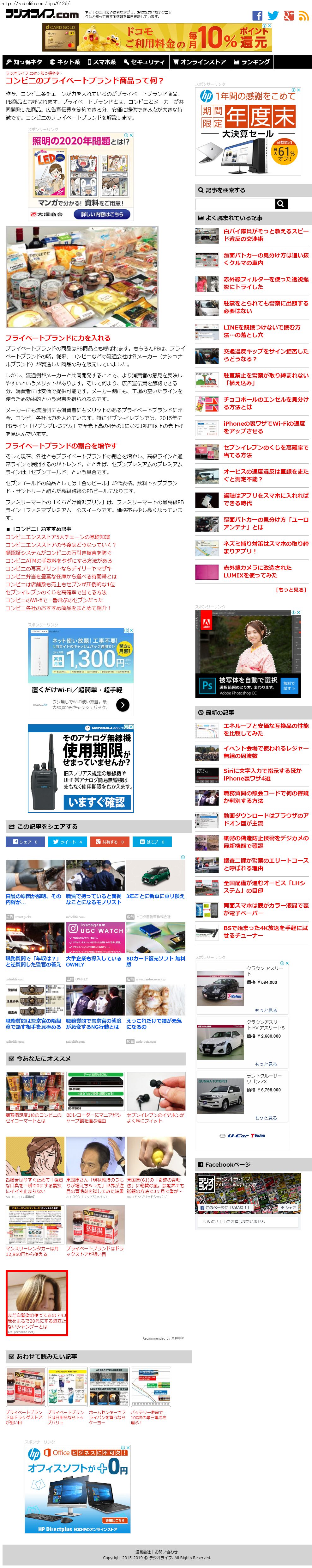The width and height of the screenshot is (312, 1568).
Task: Open the オンラインストア menu
Action: point(200,61)
